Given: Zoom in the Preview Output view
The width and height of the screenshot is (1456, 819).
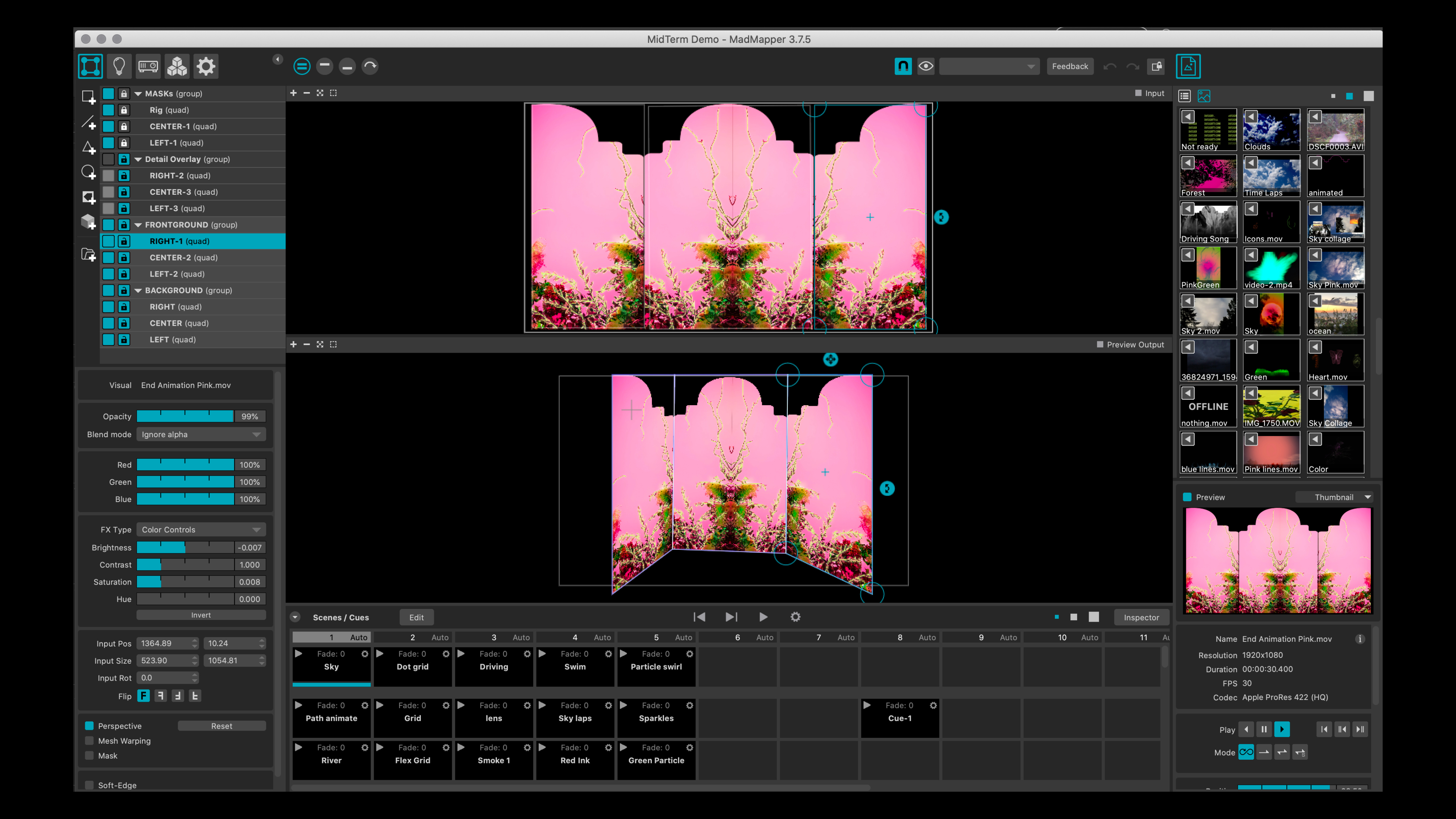Looking at the screenshot, I should (293, 344).
